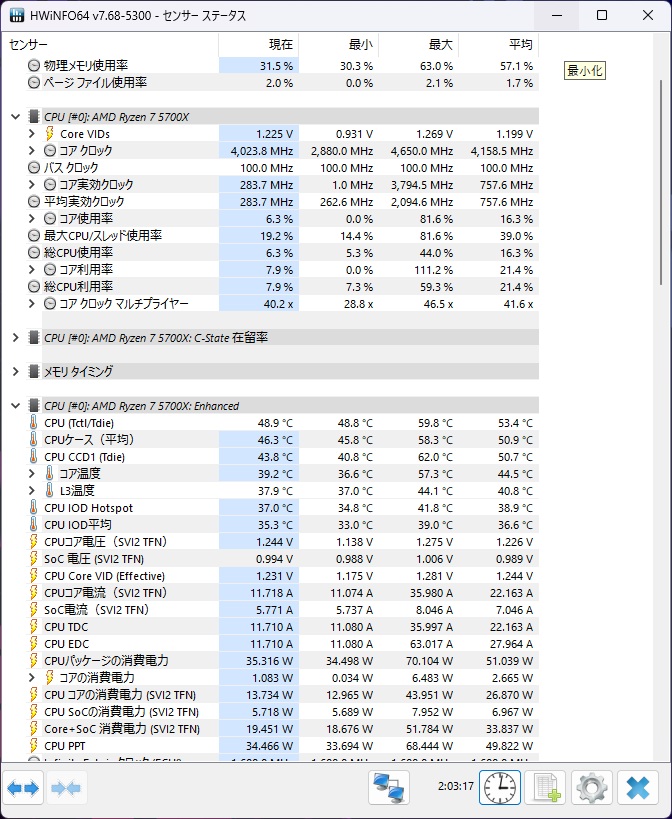
Task: Click the 最小 column header
Action: (338, 45)
